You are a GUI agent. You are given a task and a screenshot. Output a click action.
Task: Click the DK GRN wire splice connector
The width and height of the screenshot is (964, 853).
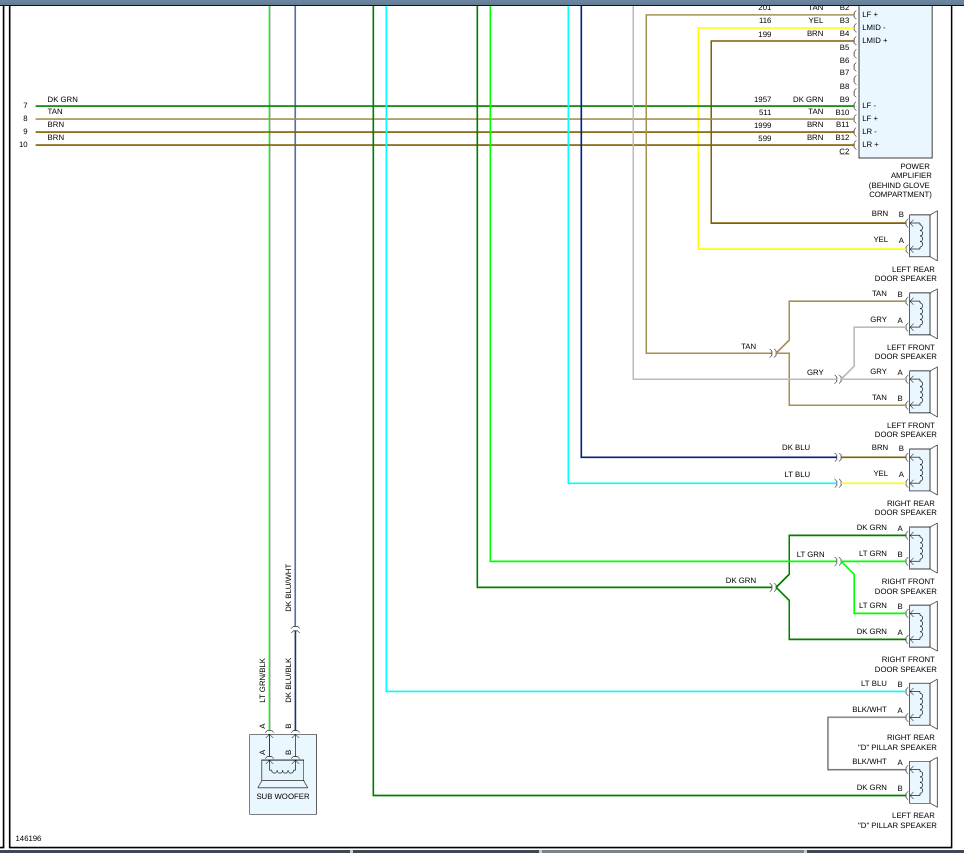point(774,588)
